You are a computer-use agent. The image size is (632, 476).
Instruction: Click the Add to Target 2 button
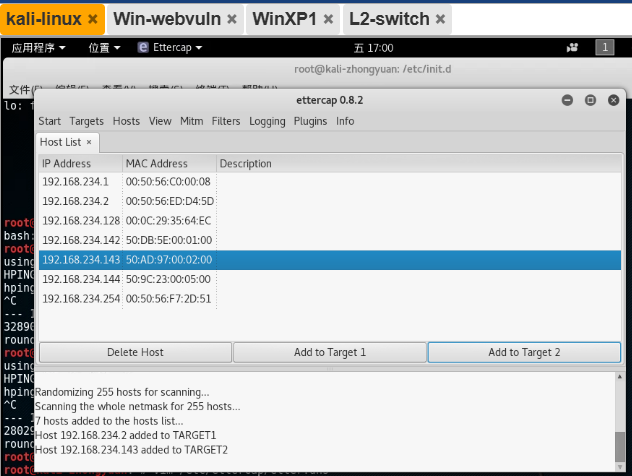pos(524,352)
